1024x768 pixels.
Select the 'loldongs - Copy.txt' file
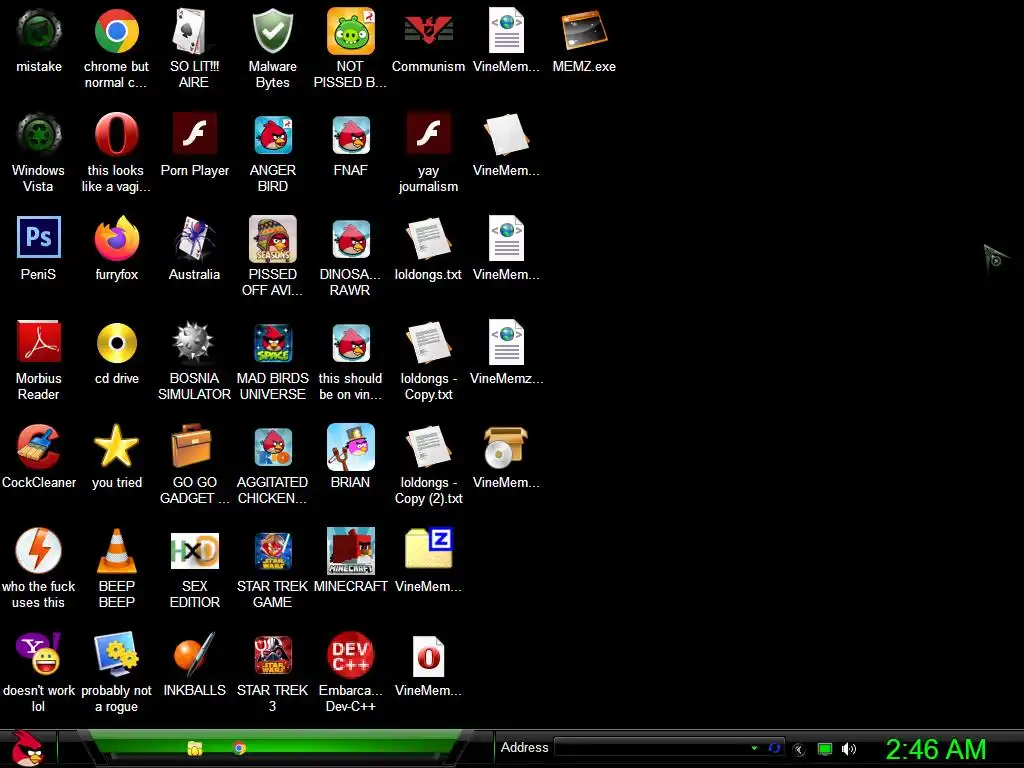[428, 342]
